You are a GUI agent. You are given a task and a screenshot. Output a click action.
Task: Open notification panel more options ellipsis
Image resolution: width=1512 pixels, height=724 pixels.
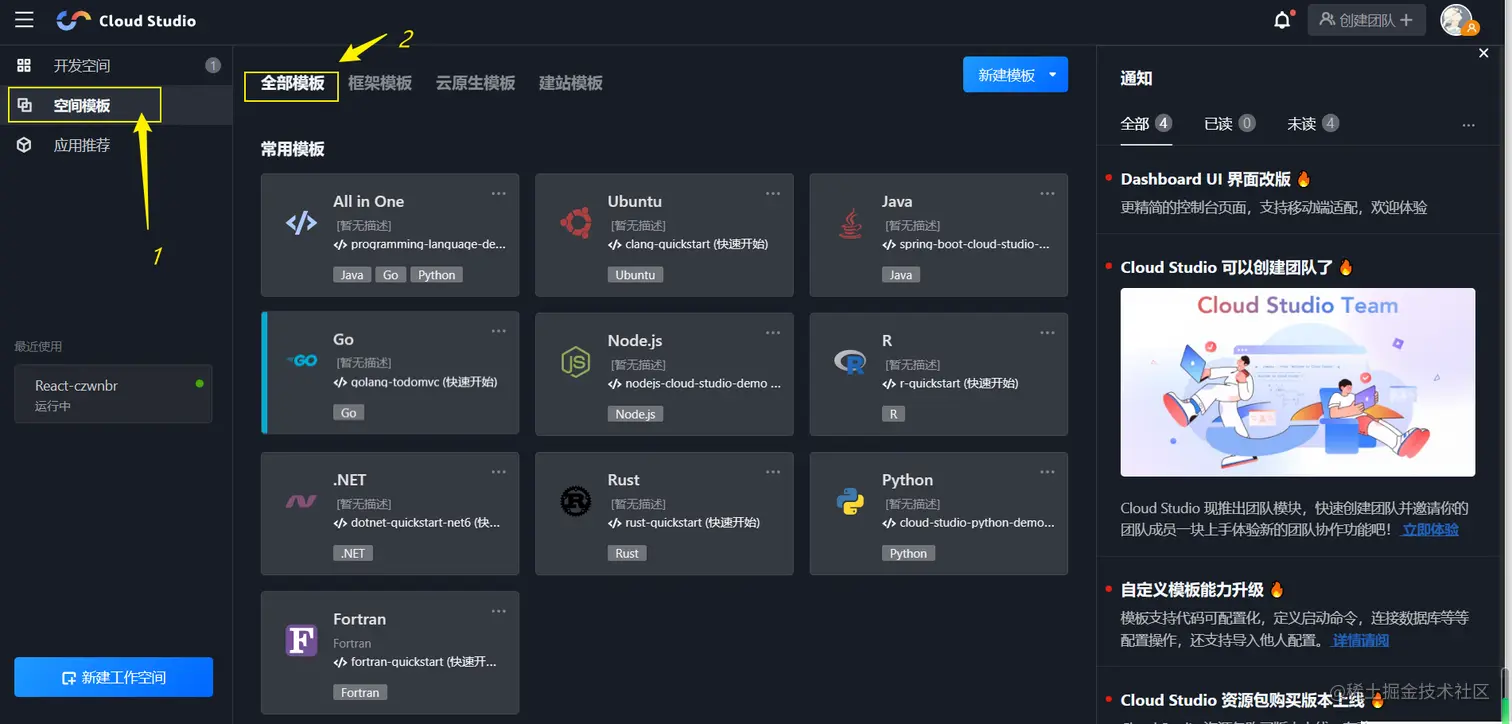(1468, 125)
